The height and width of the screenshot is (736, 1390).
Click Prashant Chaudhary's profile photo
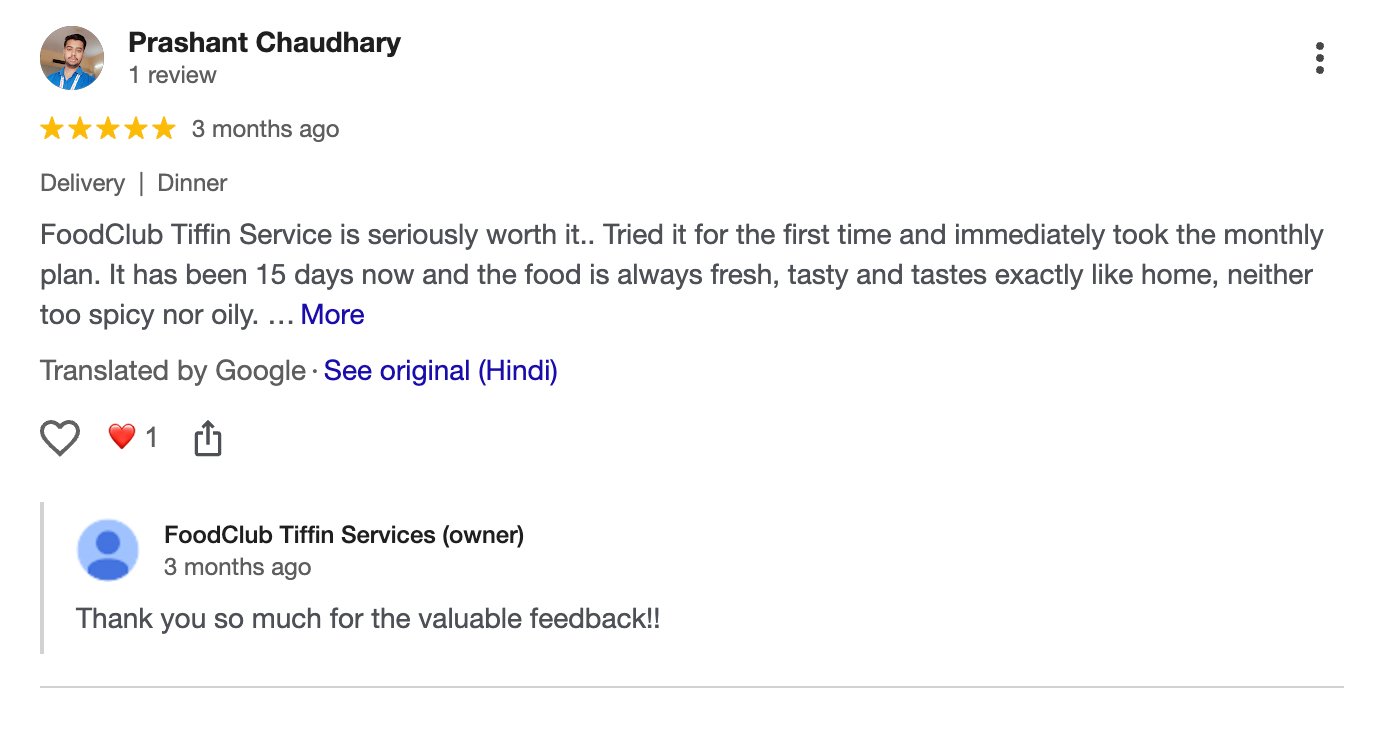point(72,58)
